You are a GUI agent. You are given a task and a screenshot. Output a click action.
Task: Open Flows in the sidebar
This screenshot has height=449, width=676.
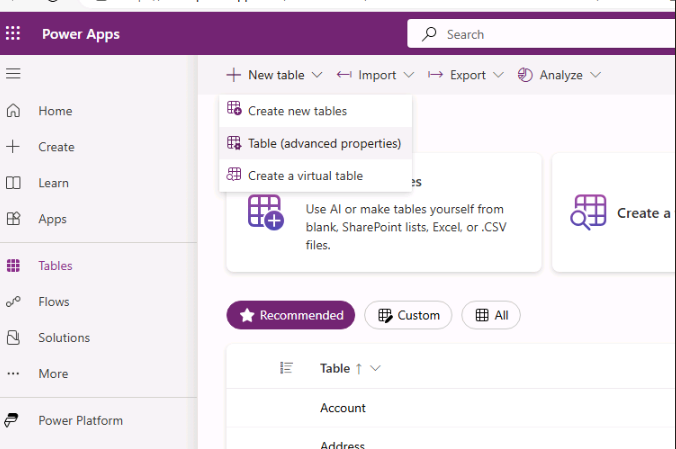(54, 301)
